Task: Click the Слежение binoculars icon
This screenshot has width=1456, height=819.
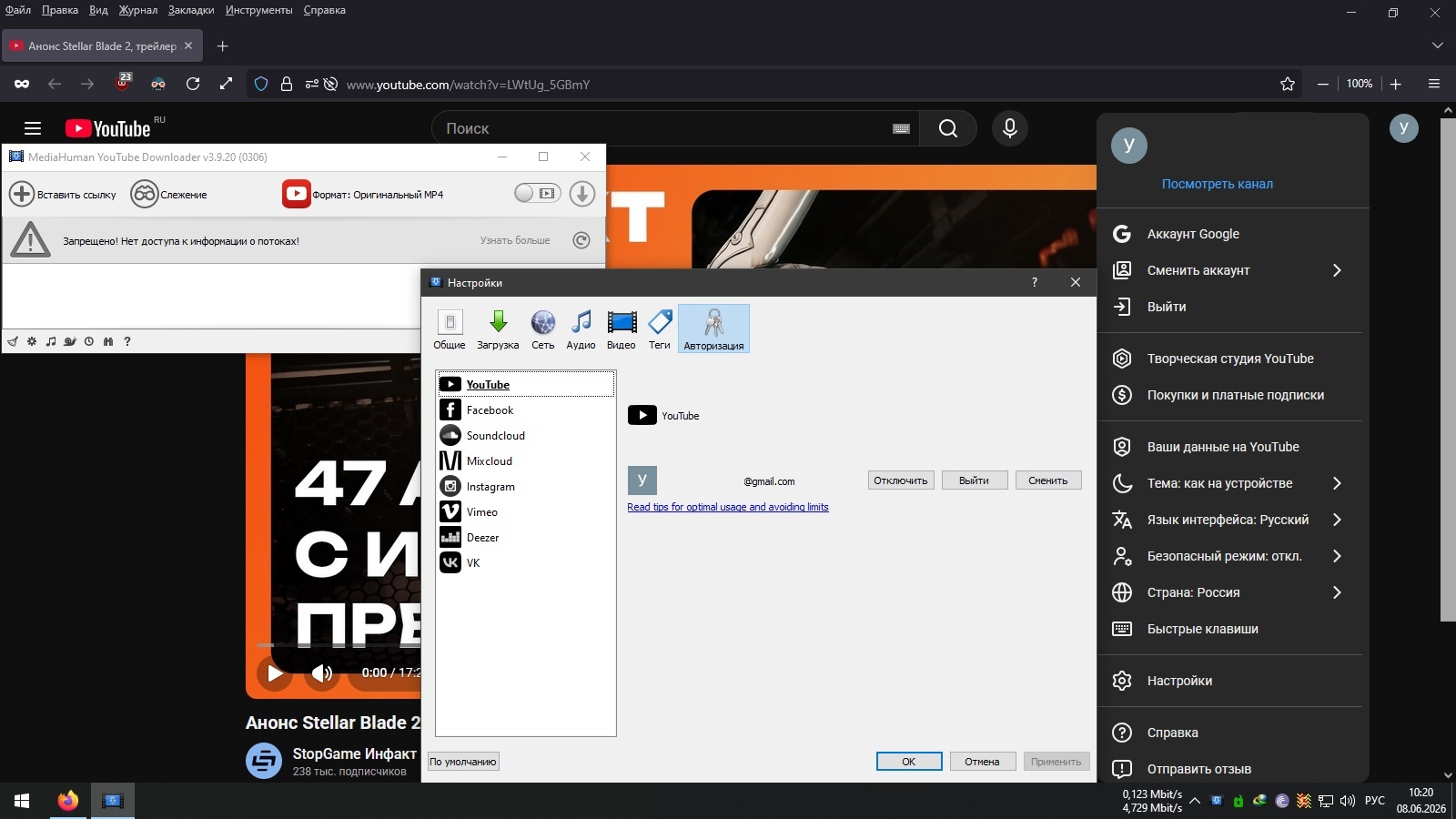Action: point(145,194)
